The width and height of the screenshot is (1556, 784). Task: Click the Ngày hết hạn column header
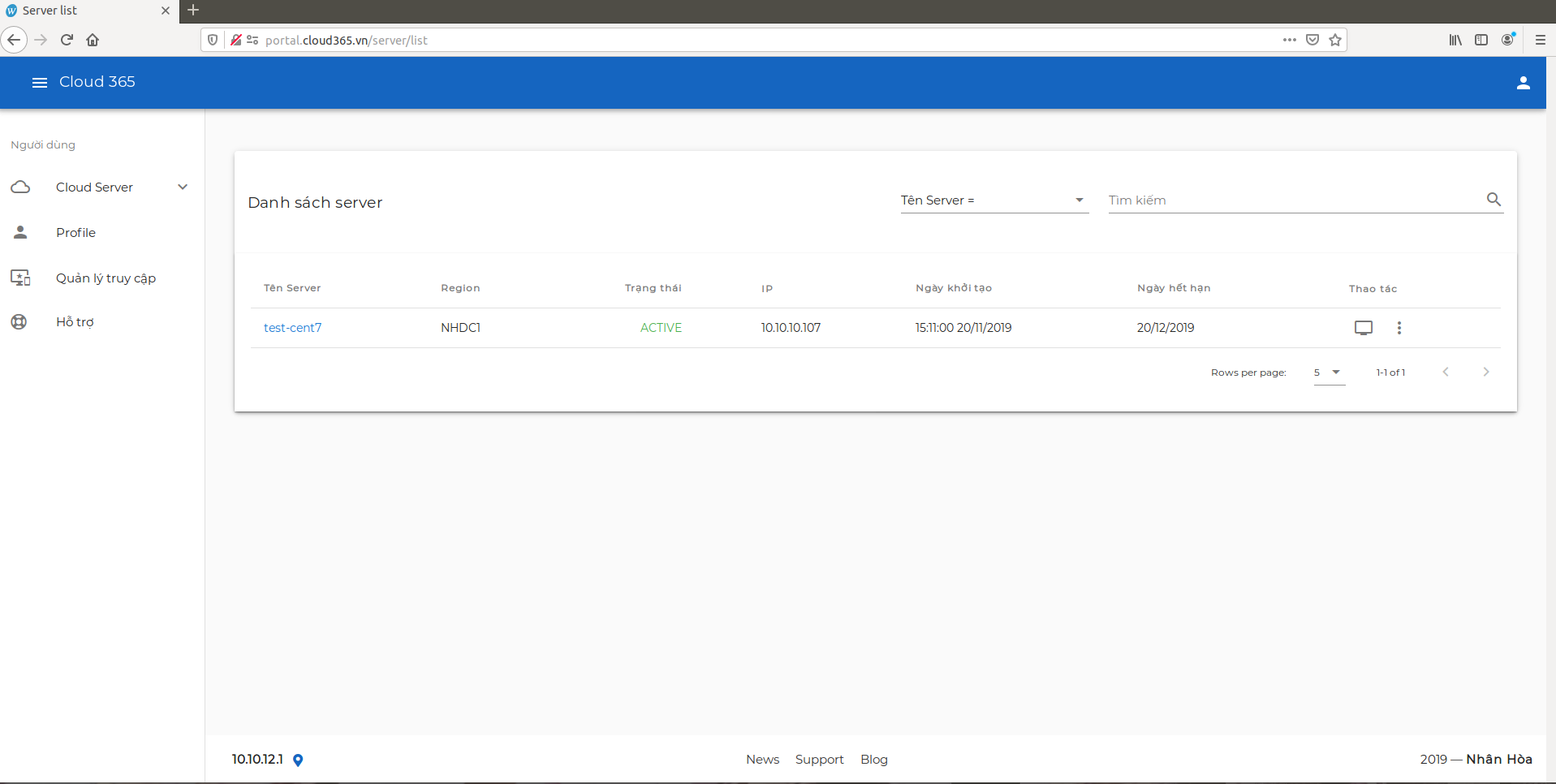[x=1174, y=288]
